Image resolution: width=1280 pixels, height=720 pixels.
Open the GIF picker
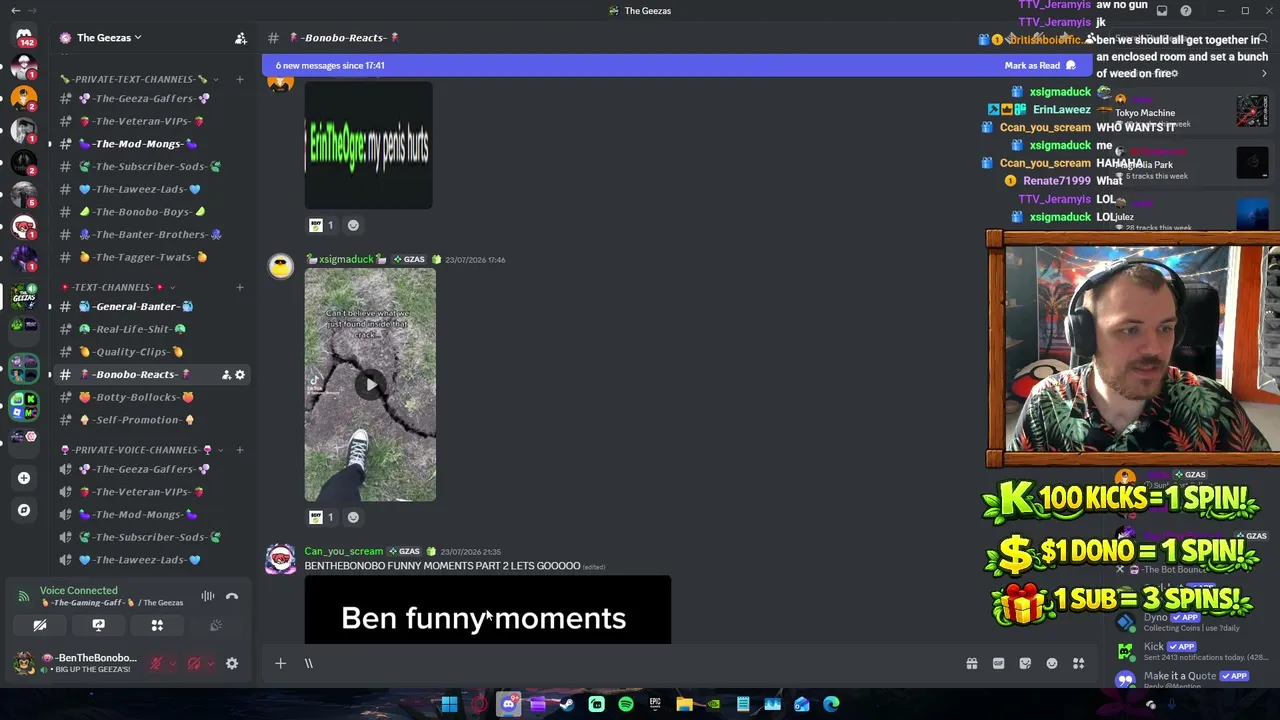998,663
